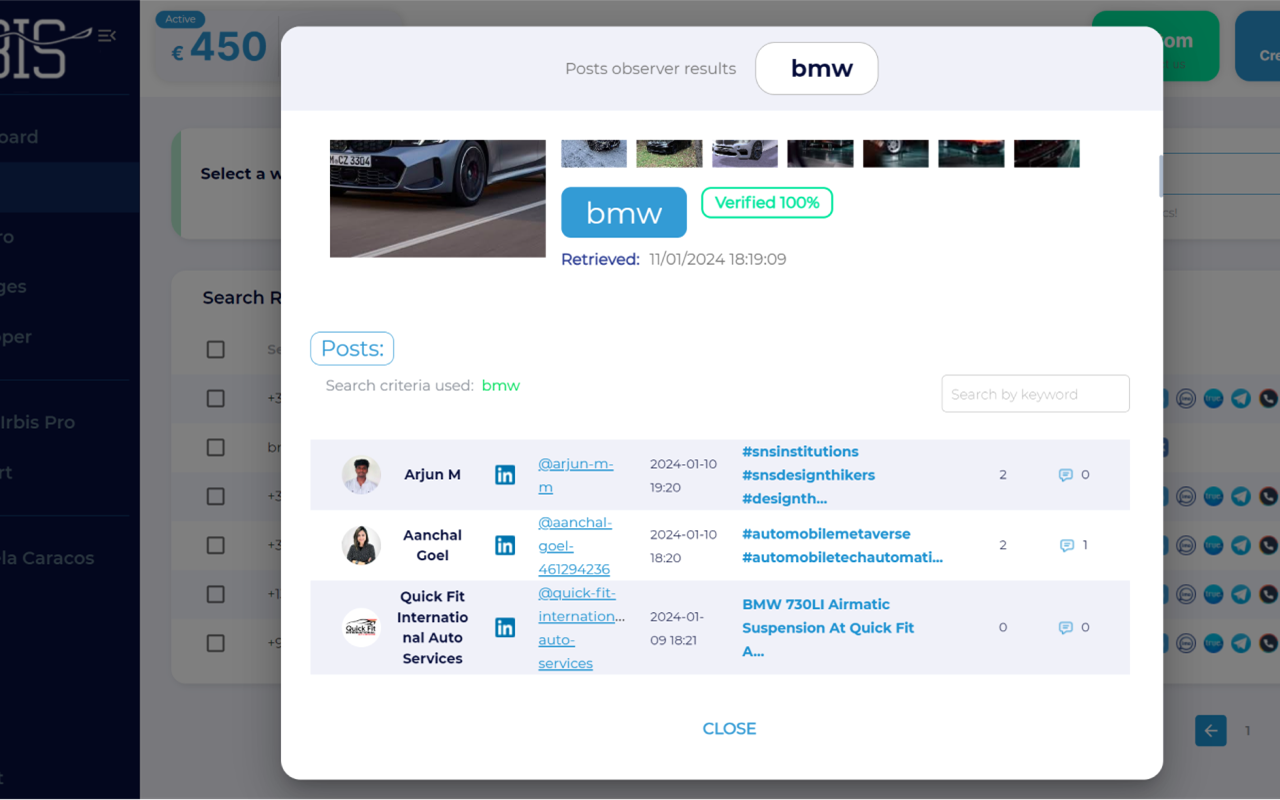Click the previous page arrow in pagination
Image resolution: width=1280 pixels, height=800 pixels.
click(x=1210, y=730)
